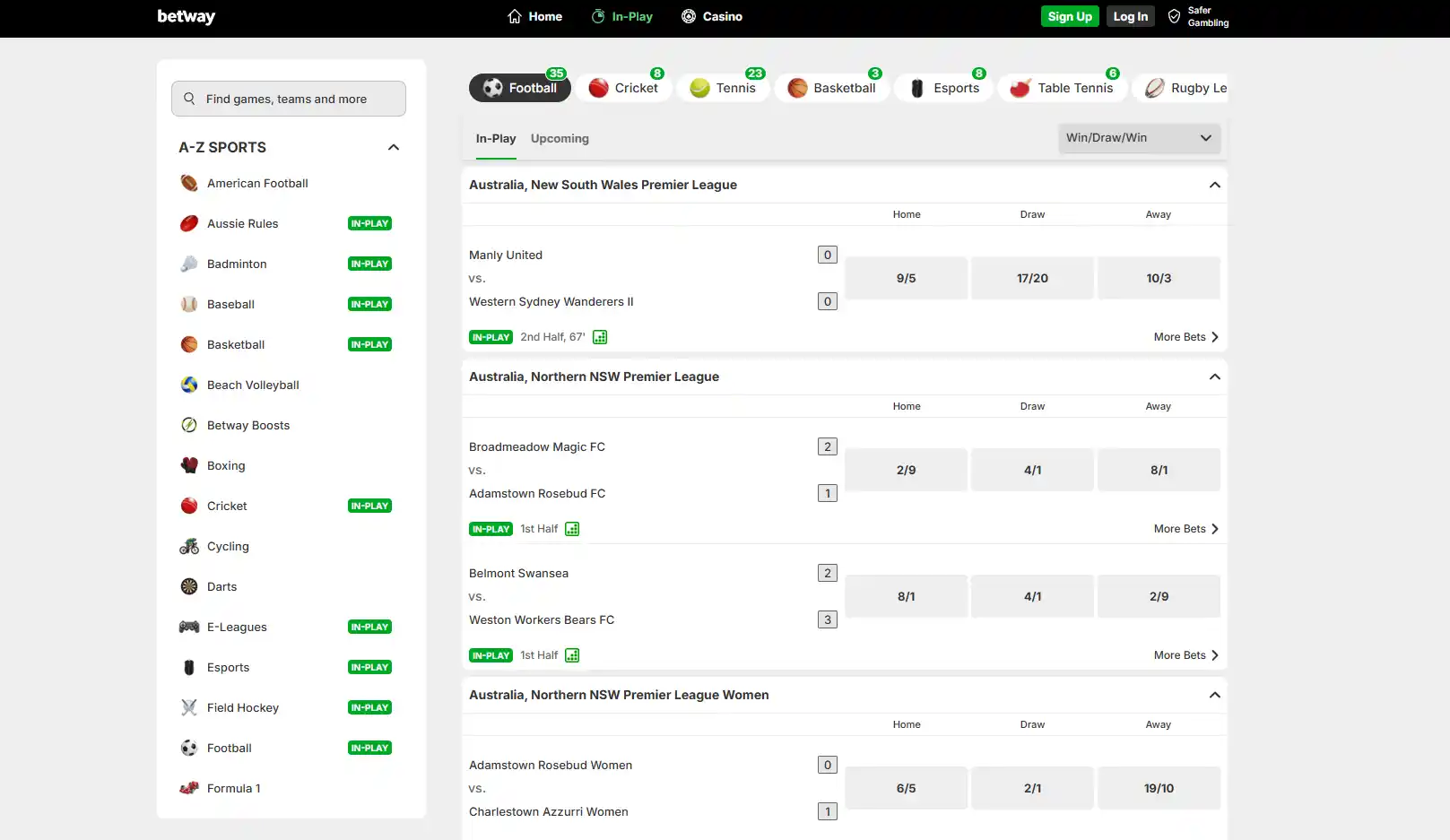
Task: Select the Cricket sport pill
Action: 624,88
